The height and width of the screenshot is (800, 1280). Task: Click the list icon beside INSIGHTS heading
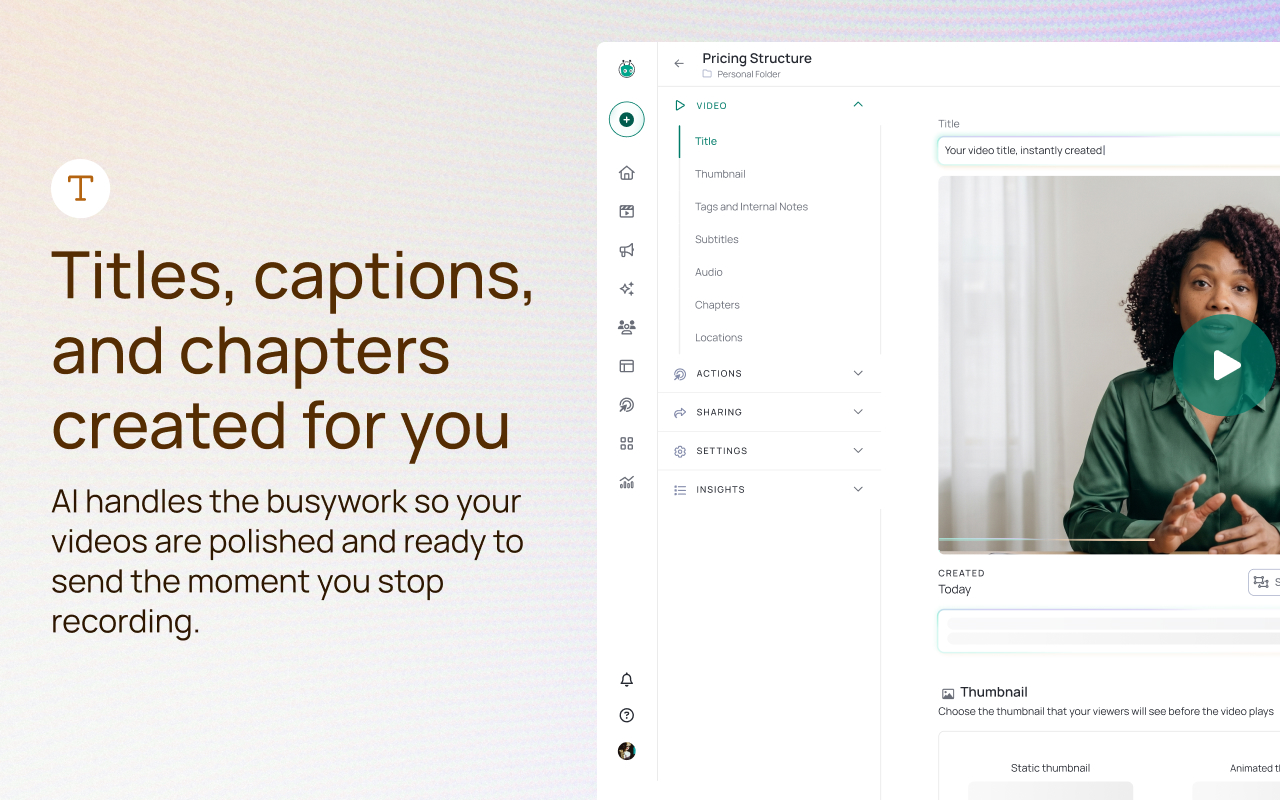[x=680, y=490]
